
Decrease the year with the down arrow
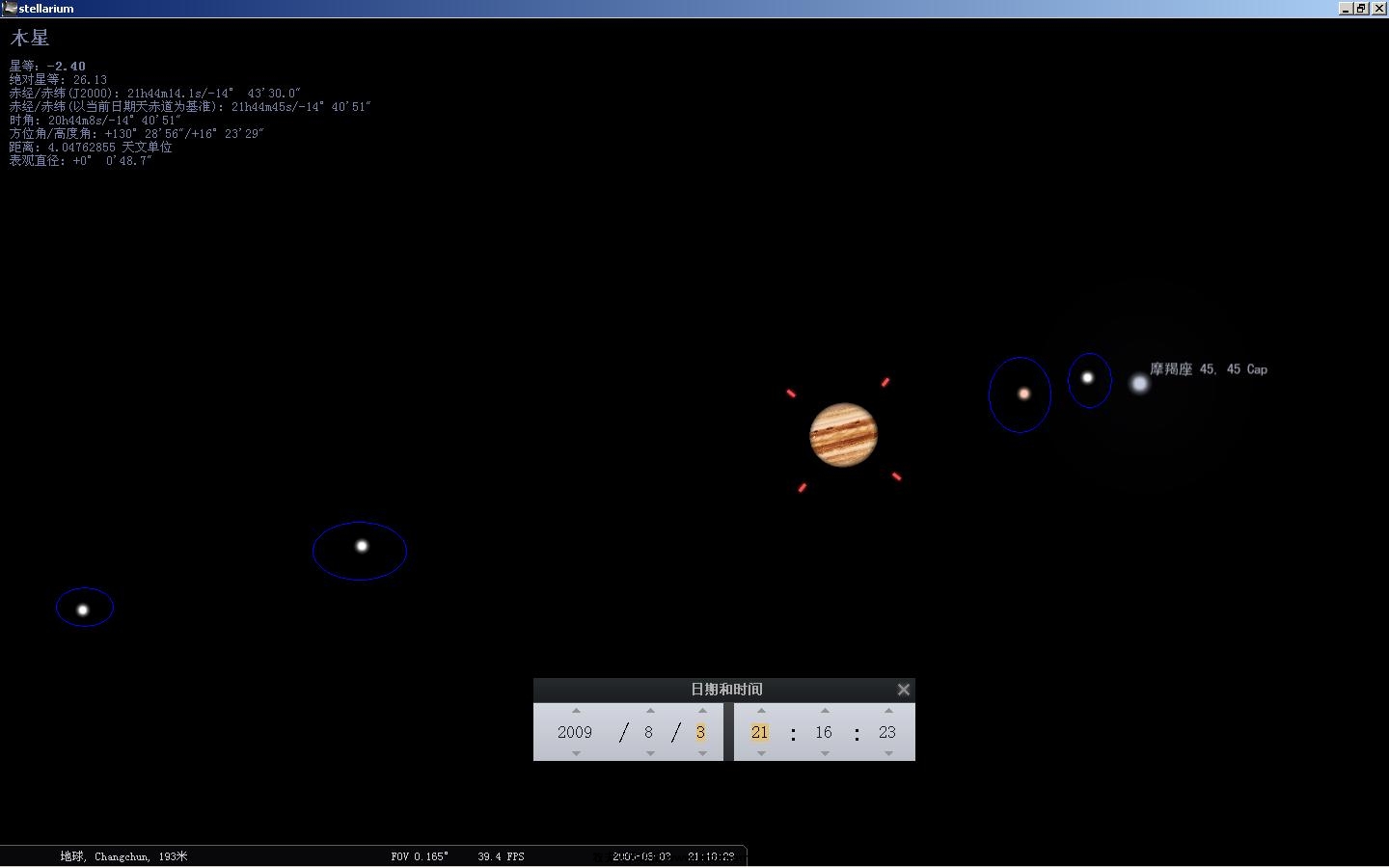coord(576,753)
